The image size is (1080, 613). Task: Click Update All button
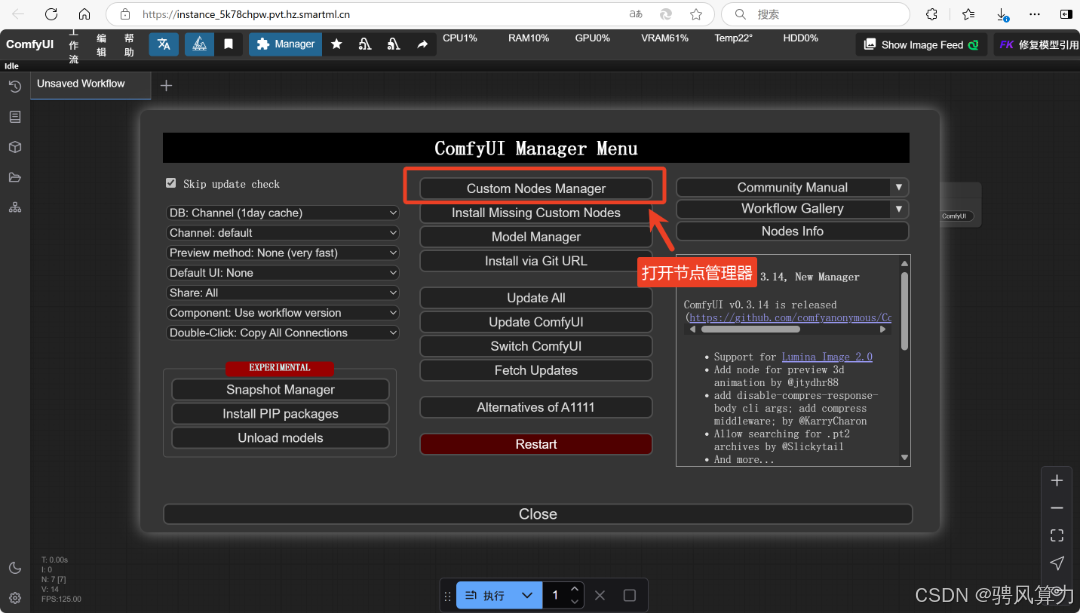point(536,298)
